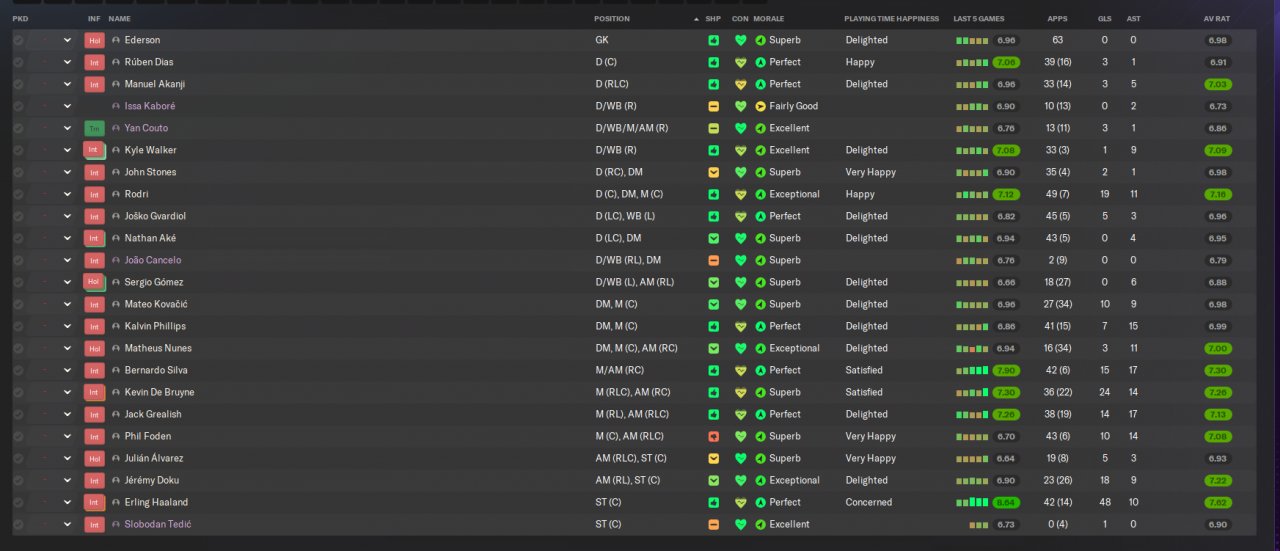Click the green Trn badge for Yan Couto
Screen dimensions: 1280x551
(94, 128)
